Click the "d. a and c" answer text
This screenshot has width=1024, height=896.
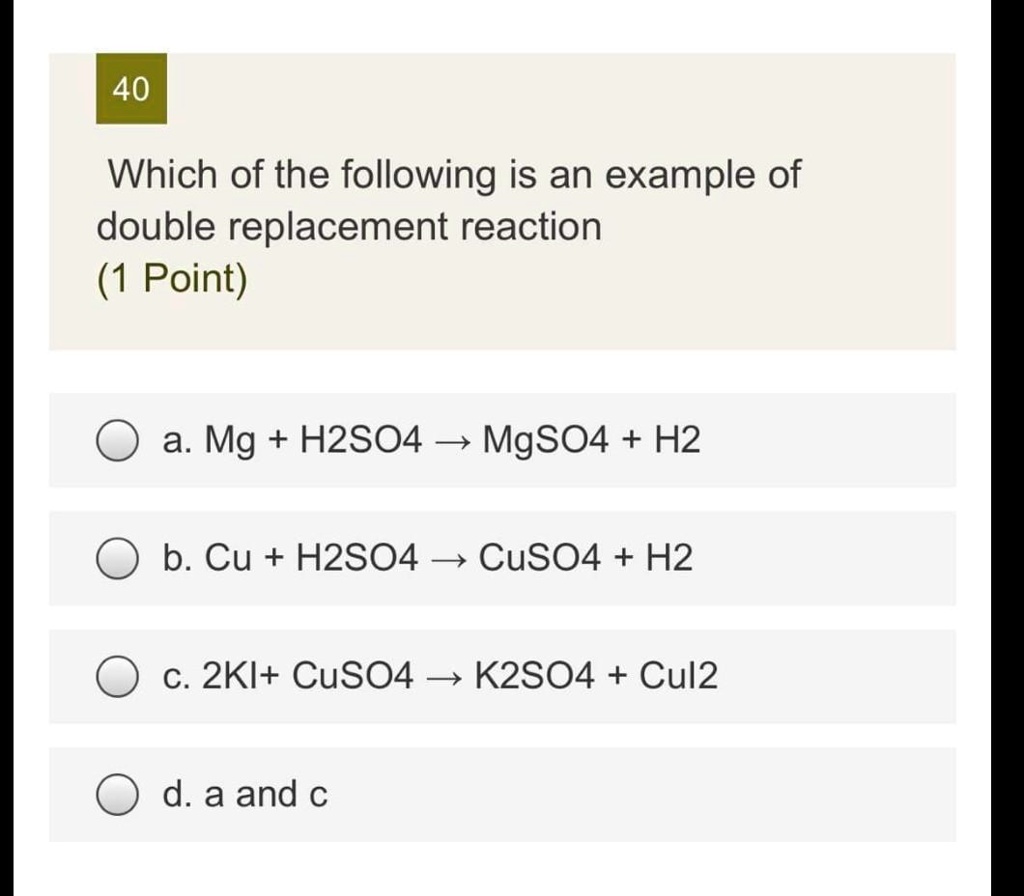click(x=244, y=796)
